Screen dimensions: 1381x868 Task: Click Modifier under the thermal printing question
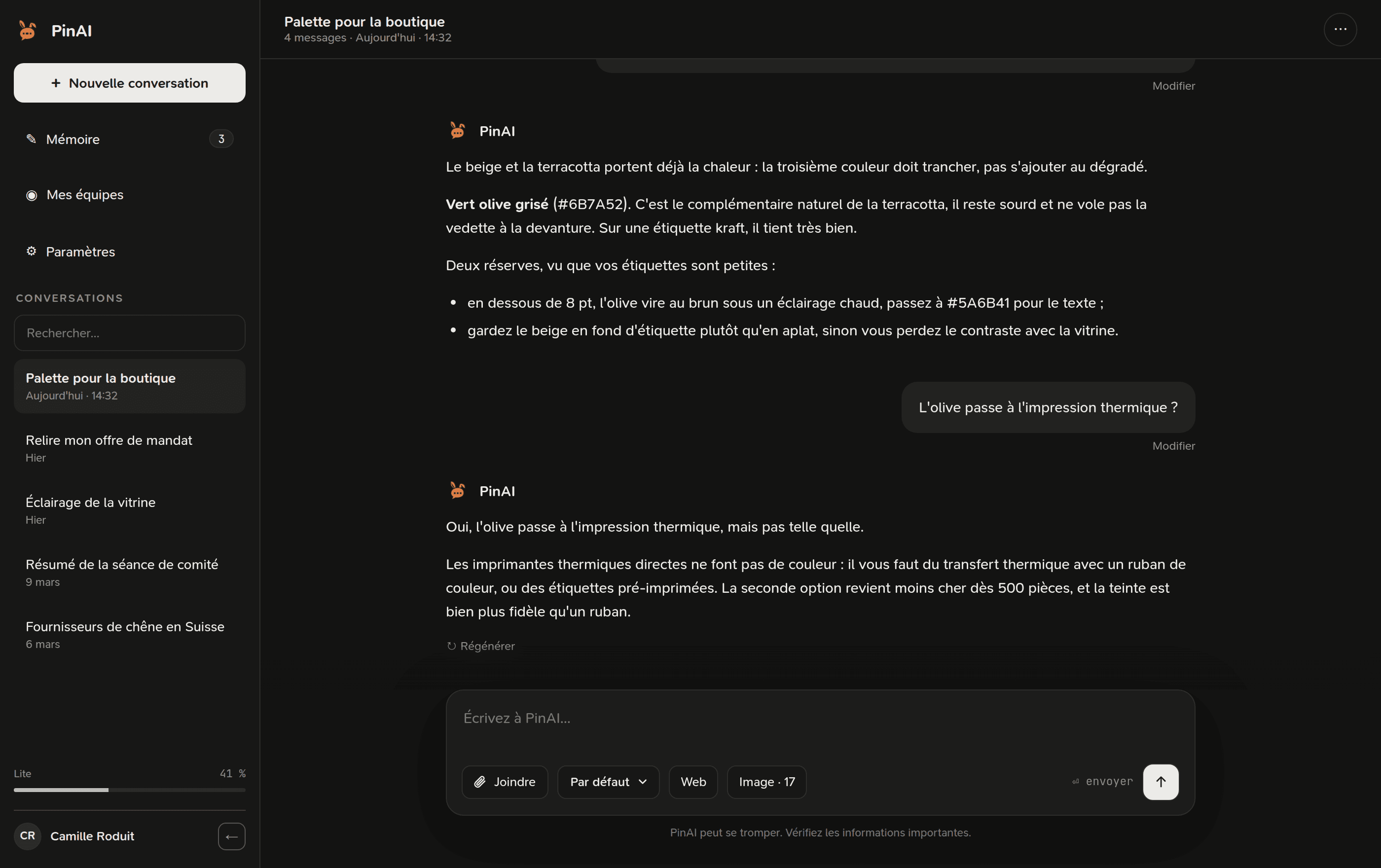[1173, 445]
